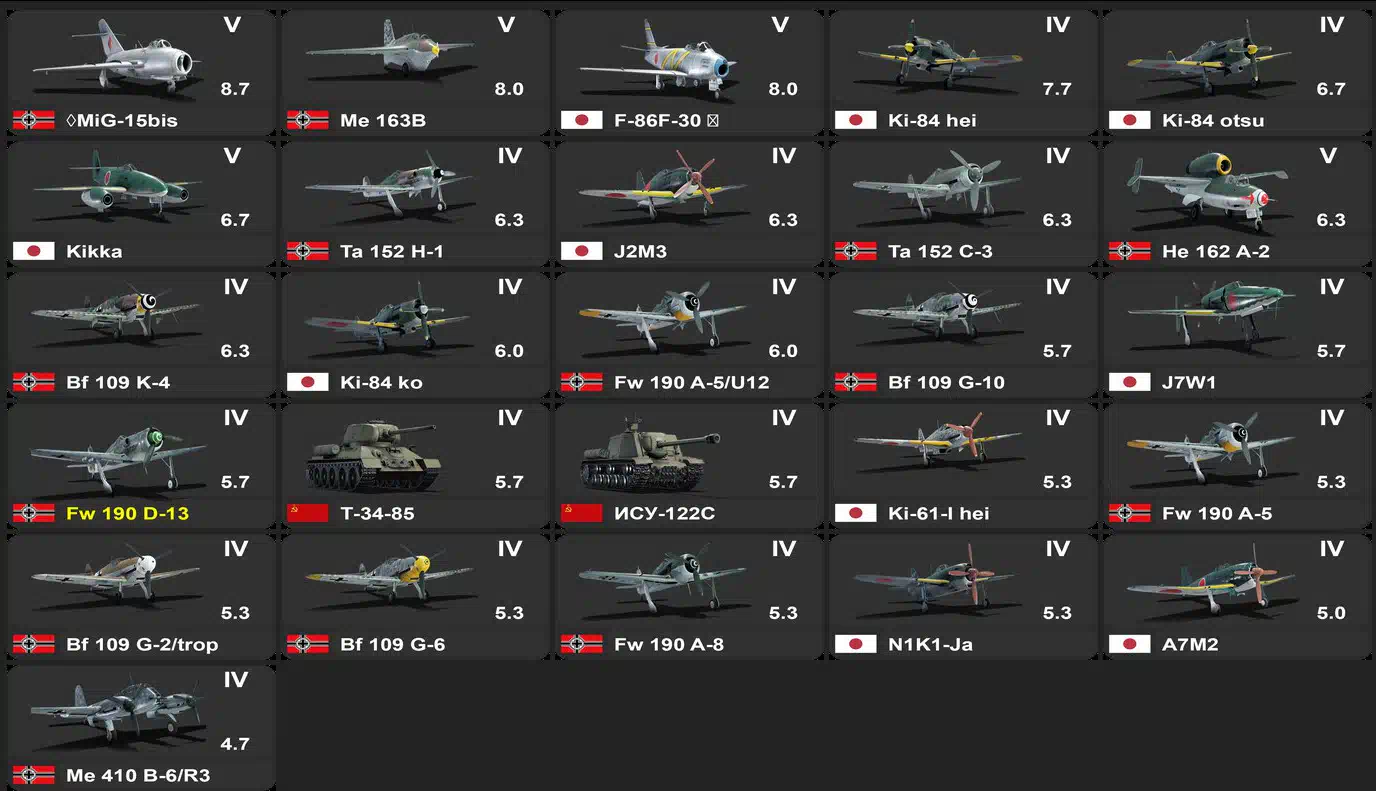
Task: Select the highlighted Fw 190 D-13 label
Action: click(x=127, y=513)
